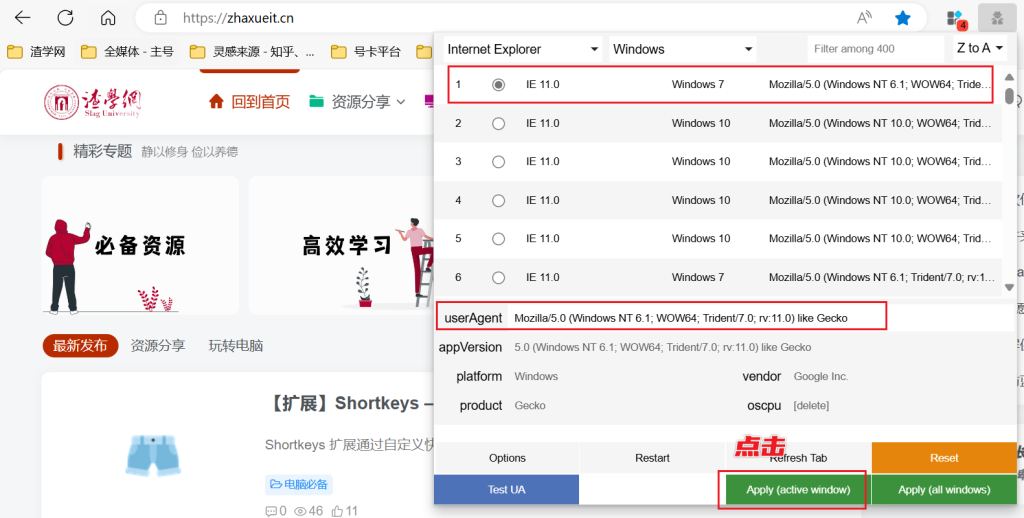Open the Z to A sort dropdown
1024x518 pixels.
980,48
